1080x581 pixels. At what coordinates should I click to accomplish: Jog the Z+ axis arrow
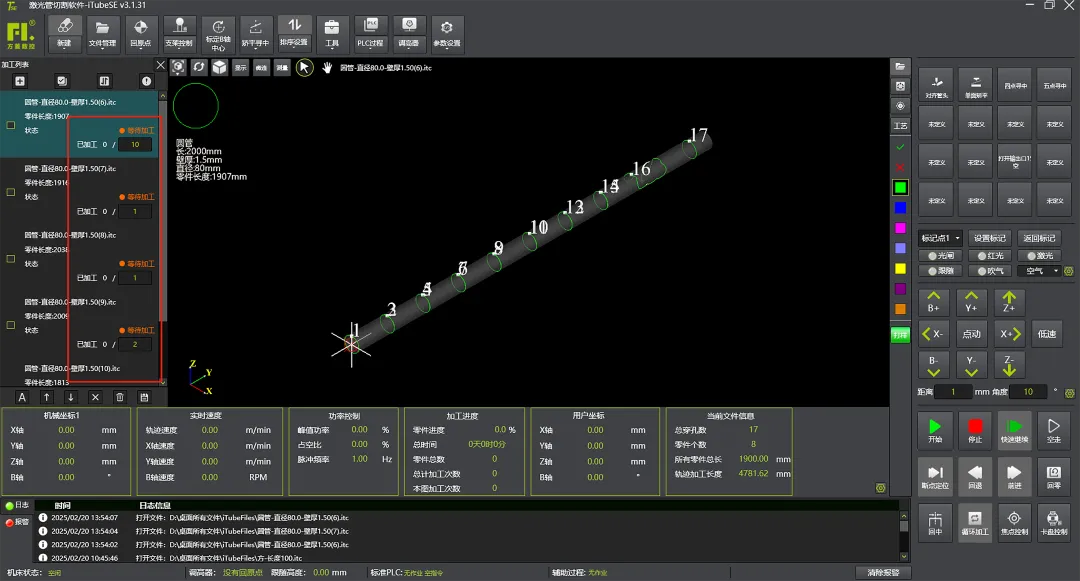1009,302
